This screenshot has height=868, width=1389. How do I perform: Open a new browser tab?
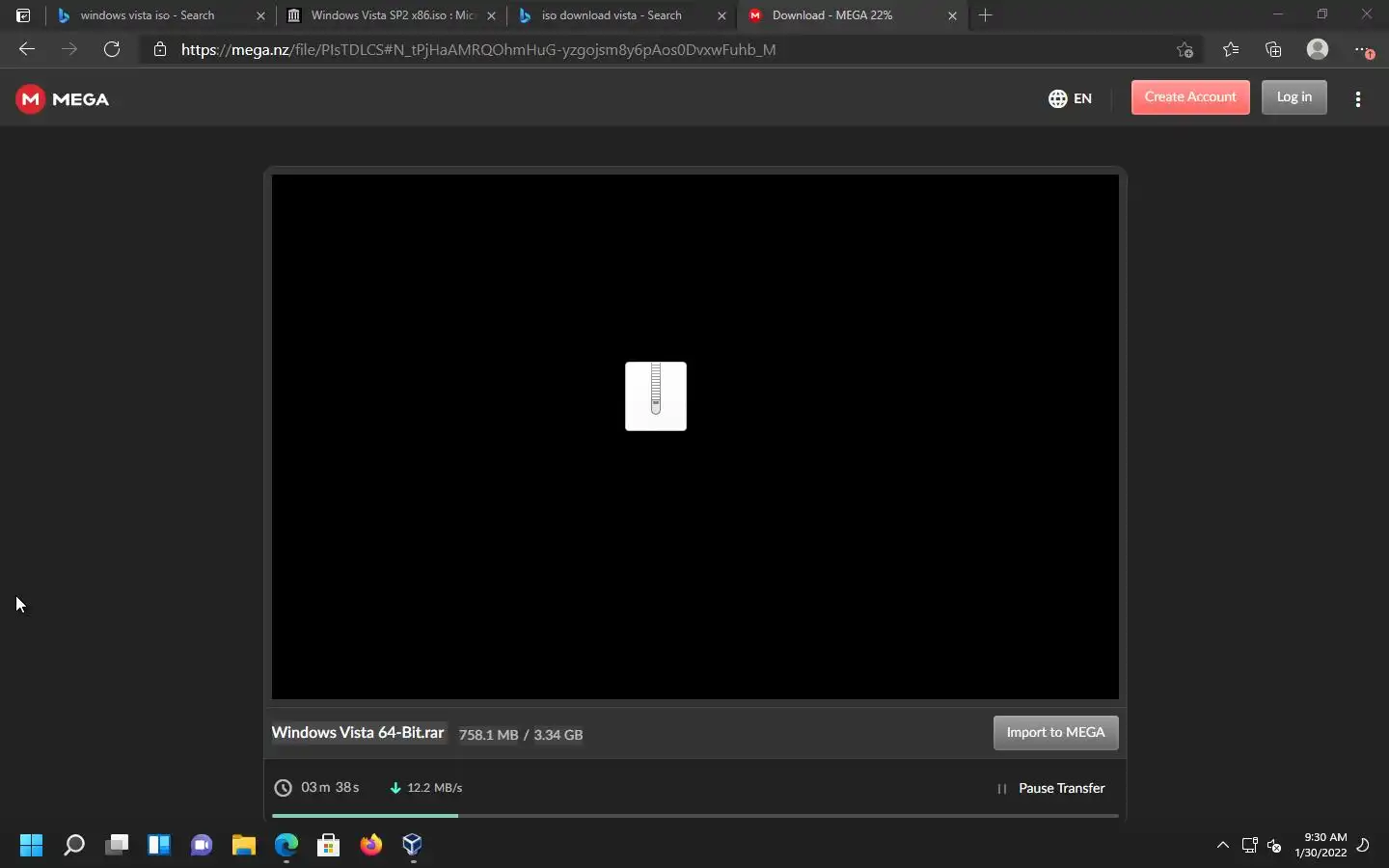[x=985, y=15]
